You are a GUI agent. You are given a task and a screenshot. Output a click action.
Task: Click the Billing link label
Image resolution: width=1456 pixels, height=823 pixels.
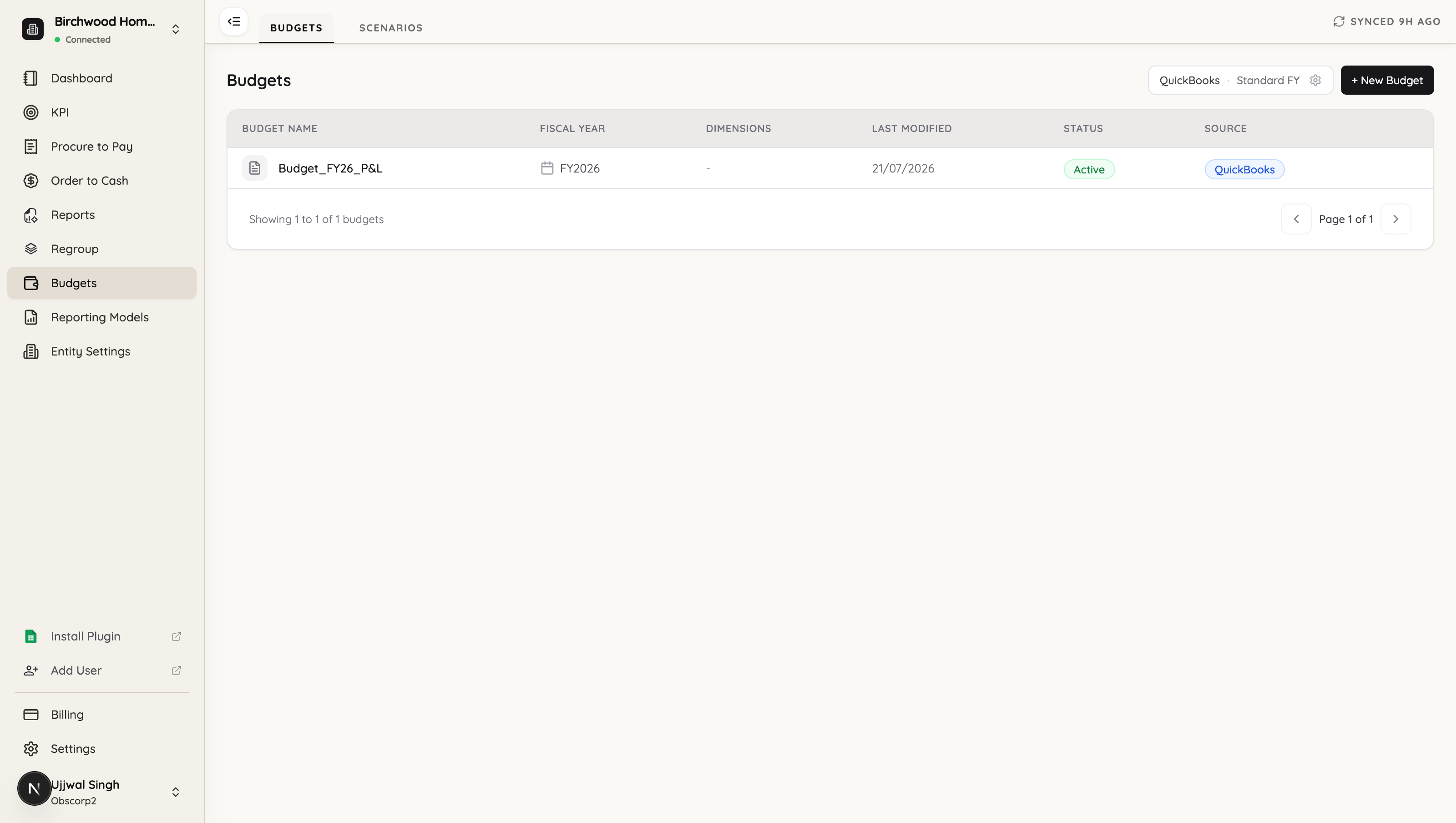click(67, 714)
